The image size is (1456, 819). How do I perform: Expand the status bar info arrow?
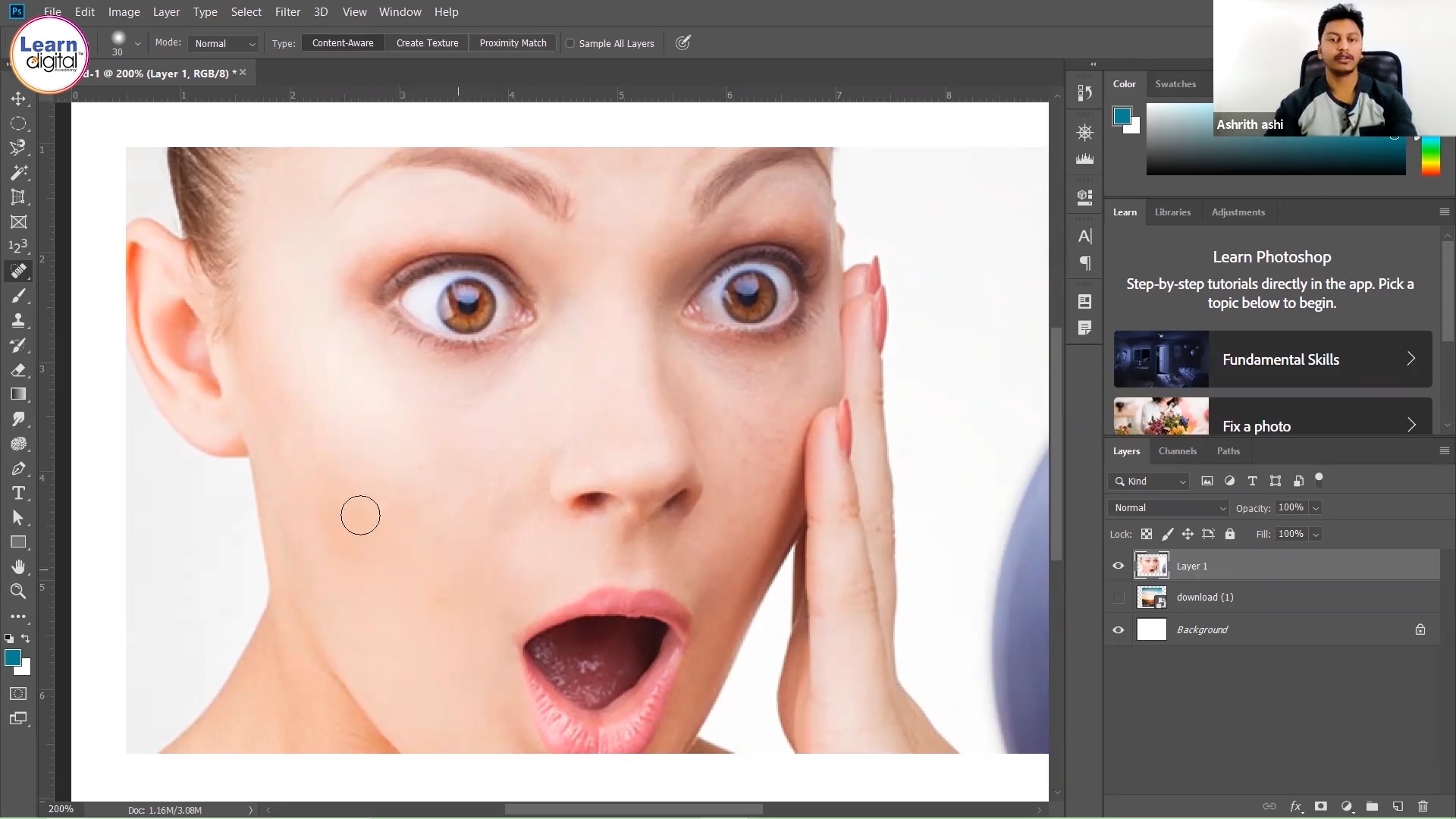250,810
